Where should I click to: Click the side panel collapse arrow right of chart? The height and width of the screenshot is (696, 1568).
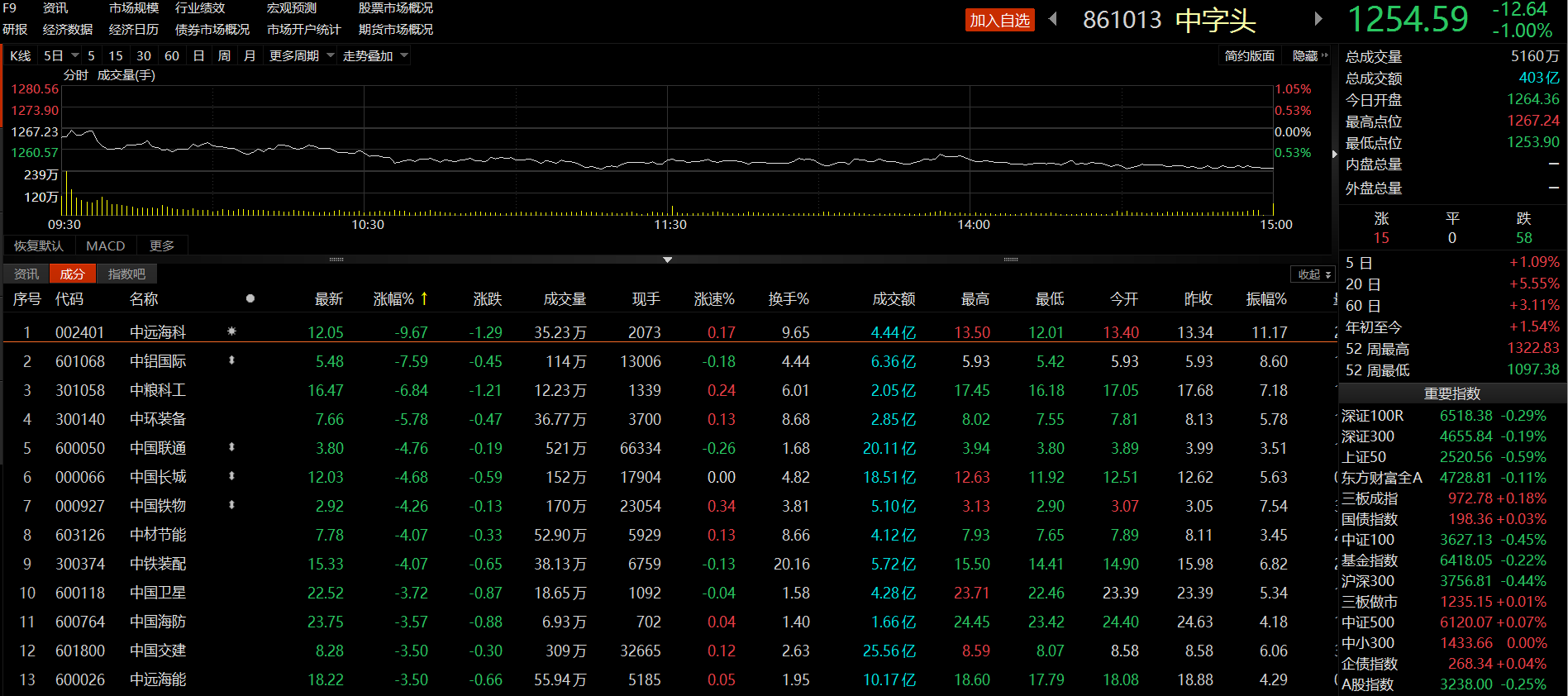coord(1334,155)
